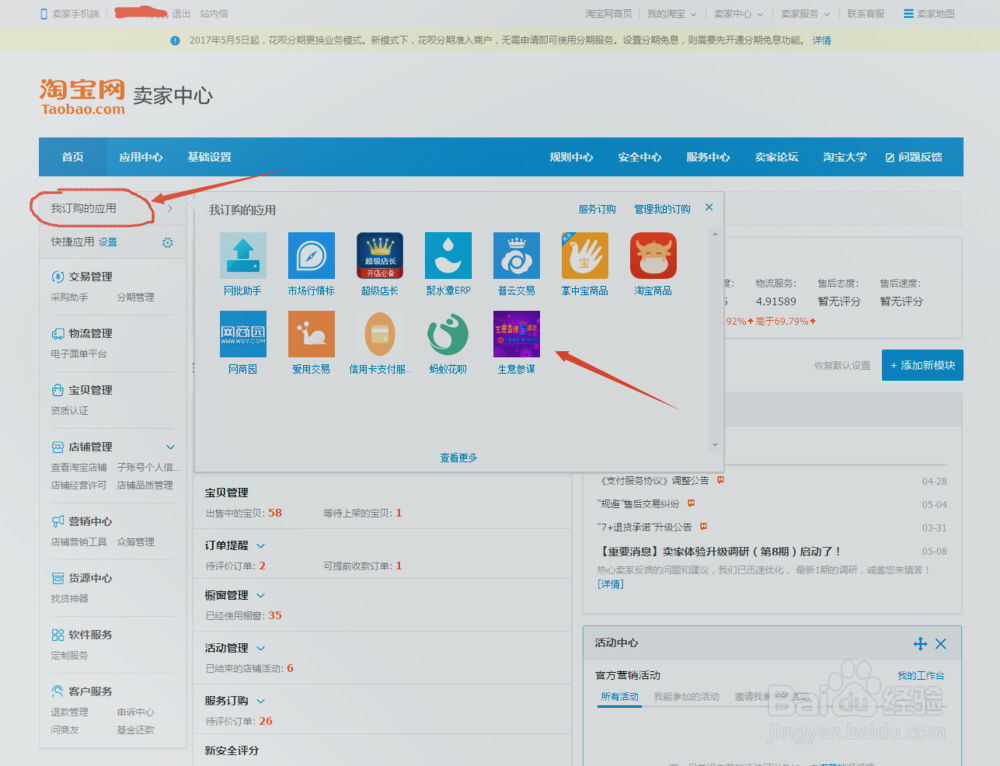Click the move icon in 活动中心 panel
The image size is (1000, 766).
click(920, 644)
